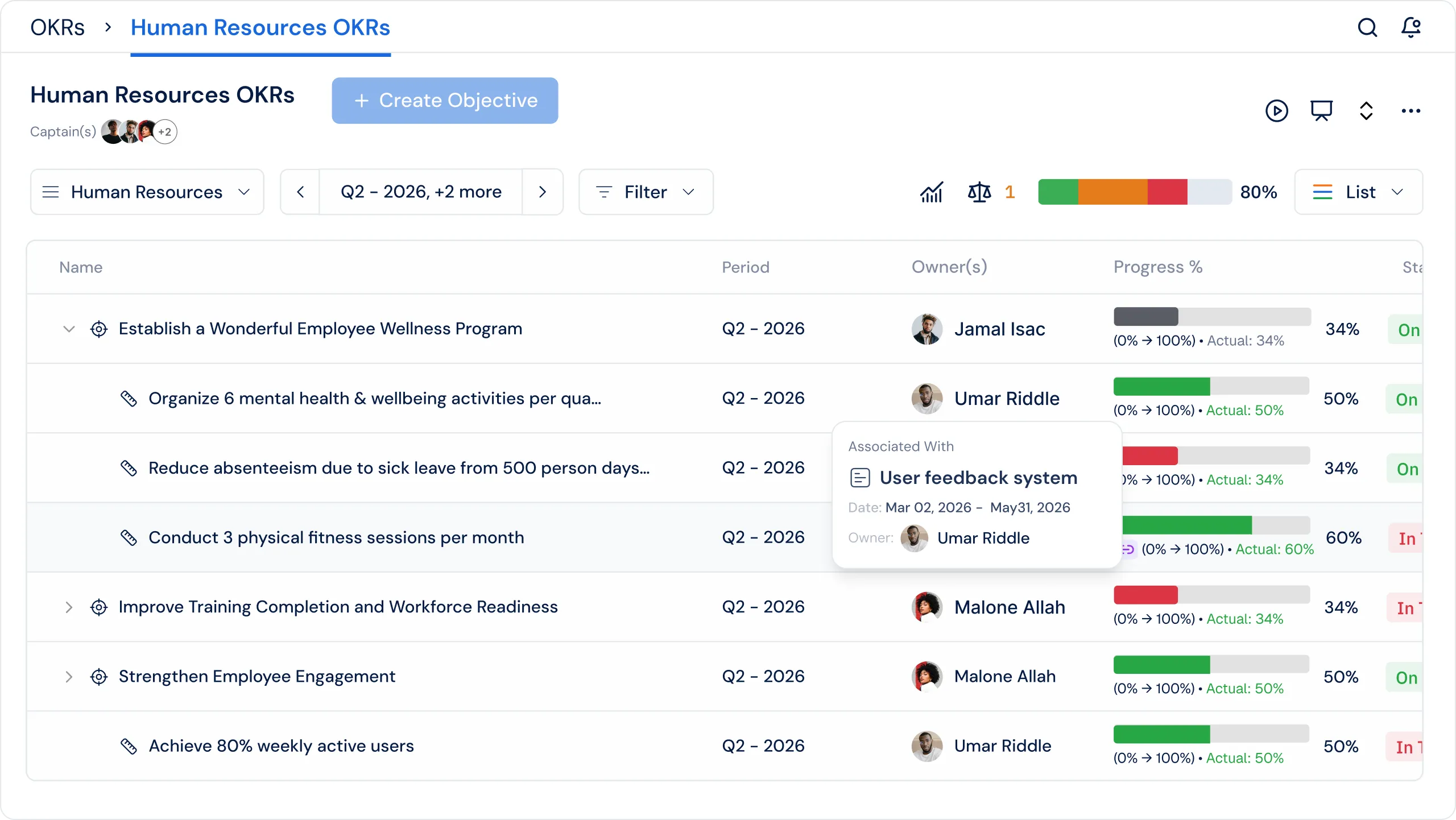Open the presentation screen icon
The image size is (1456, 820).
1322,110
